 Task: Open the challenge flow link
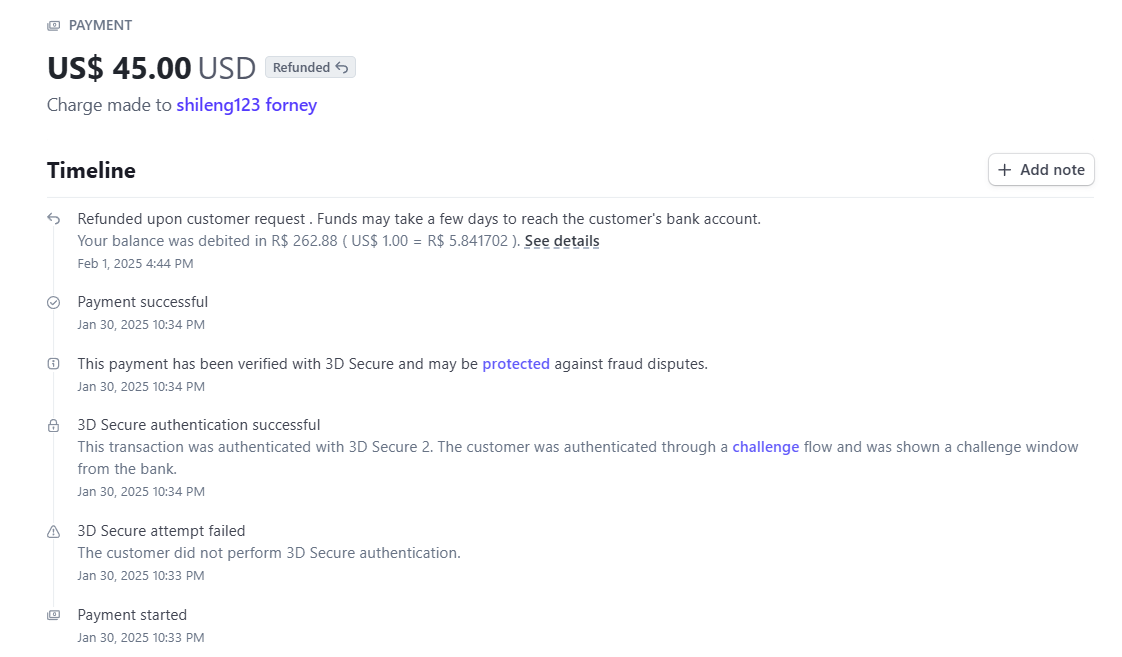[x=766, y=447]
